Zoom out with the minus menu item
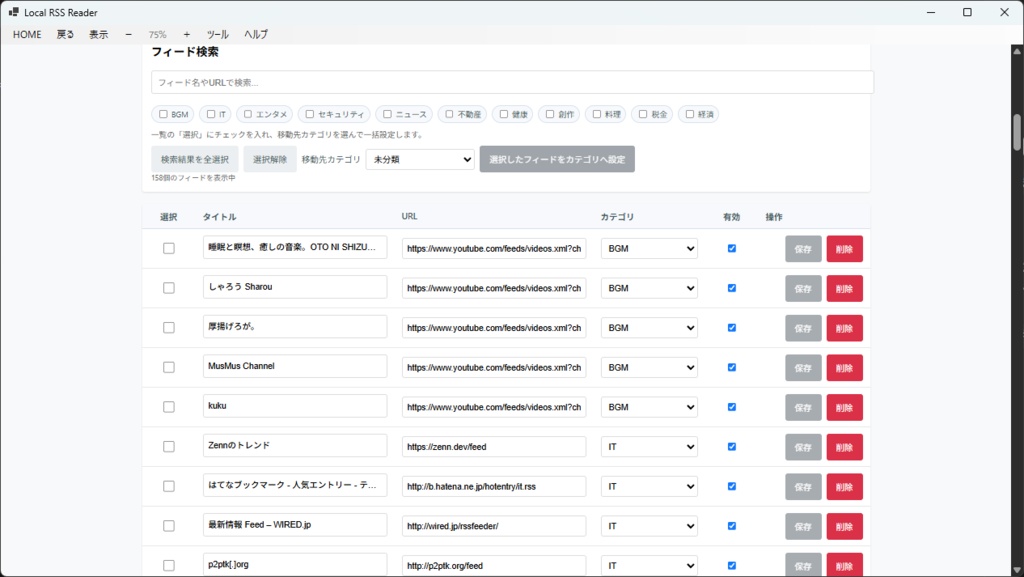This screenshot has width=1024, height=577. click(x=128, y=35)
